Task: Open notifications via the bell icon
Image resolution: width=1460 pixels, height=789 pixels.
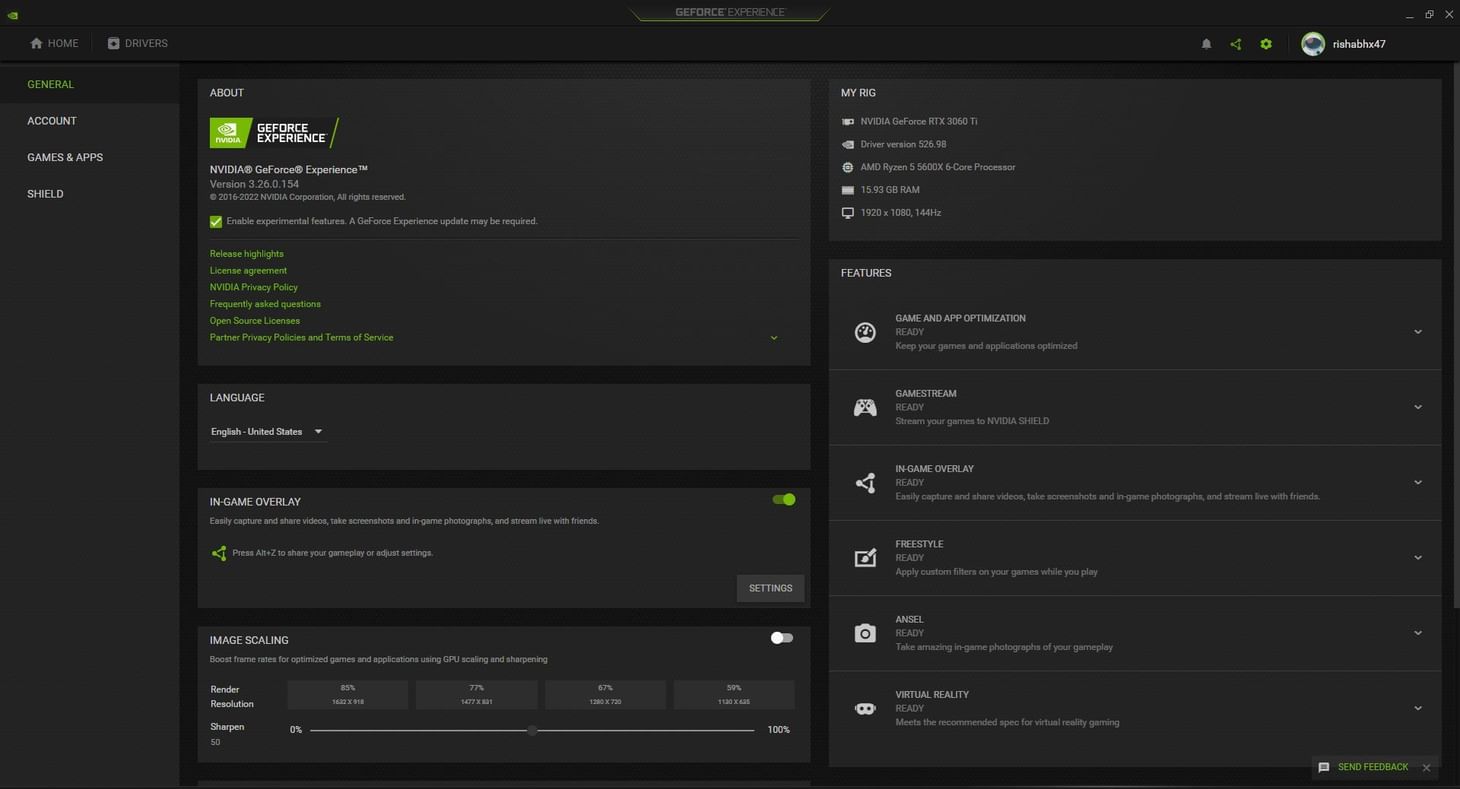Action: pyautogui.click(x=1206, y=43)
